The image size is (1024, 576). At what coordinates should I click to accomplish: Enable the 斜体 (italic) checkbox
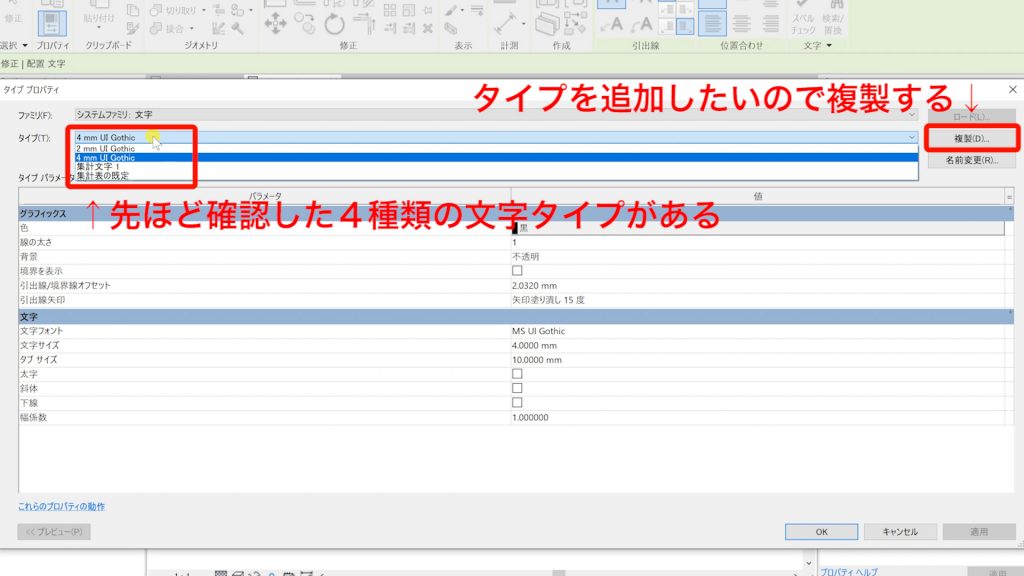pos(517,386)
